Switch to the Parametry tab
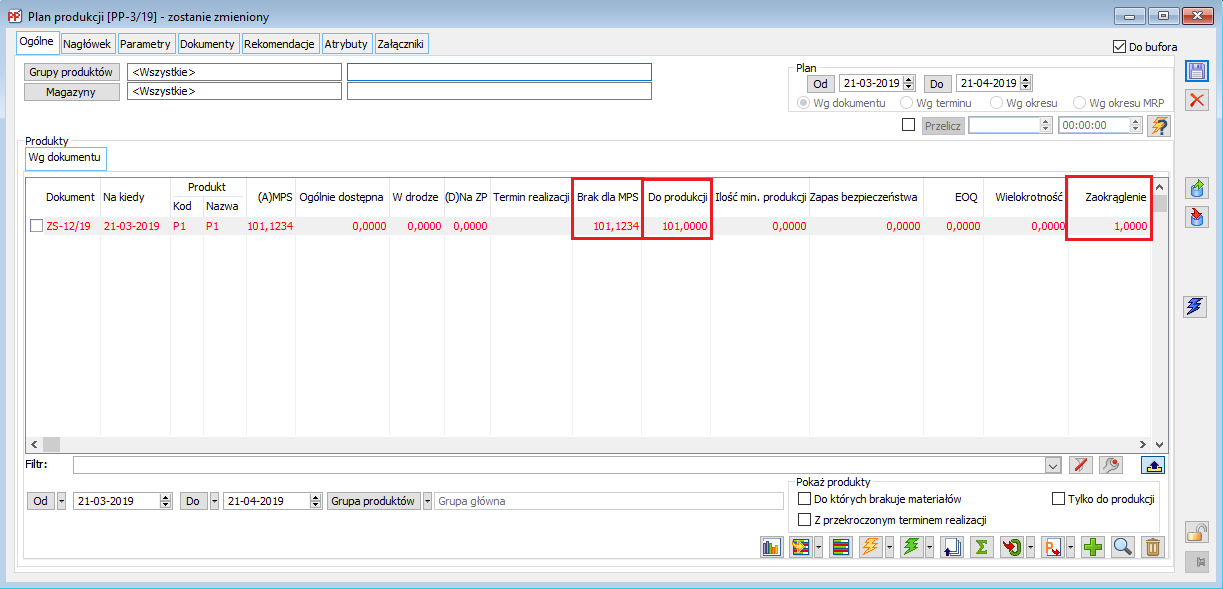Image resolution: width=1223 pixels, height=589 pixels. click(x=146, y=44)
